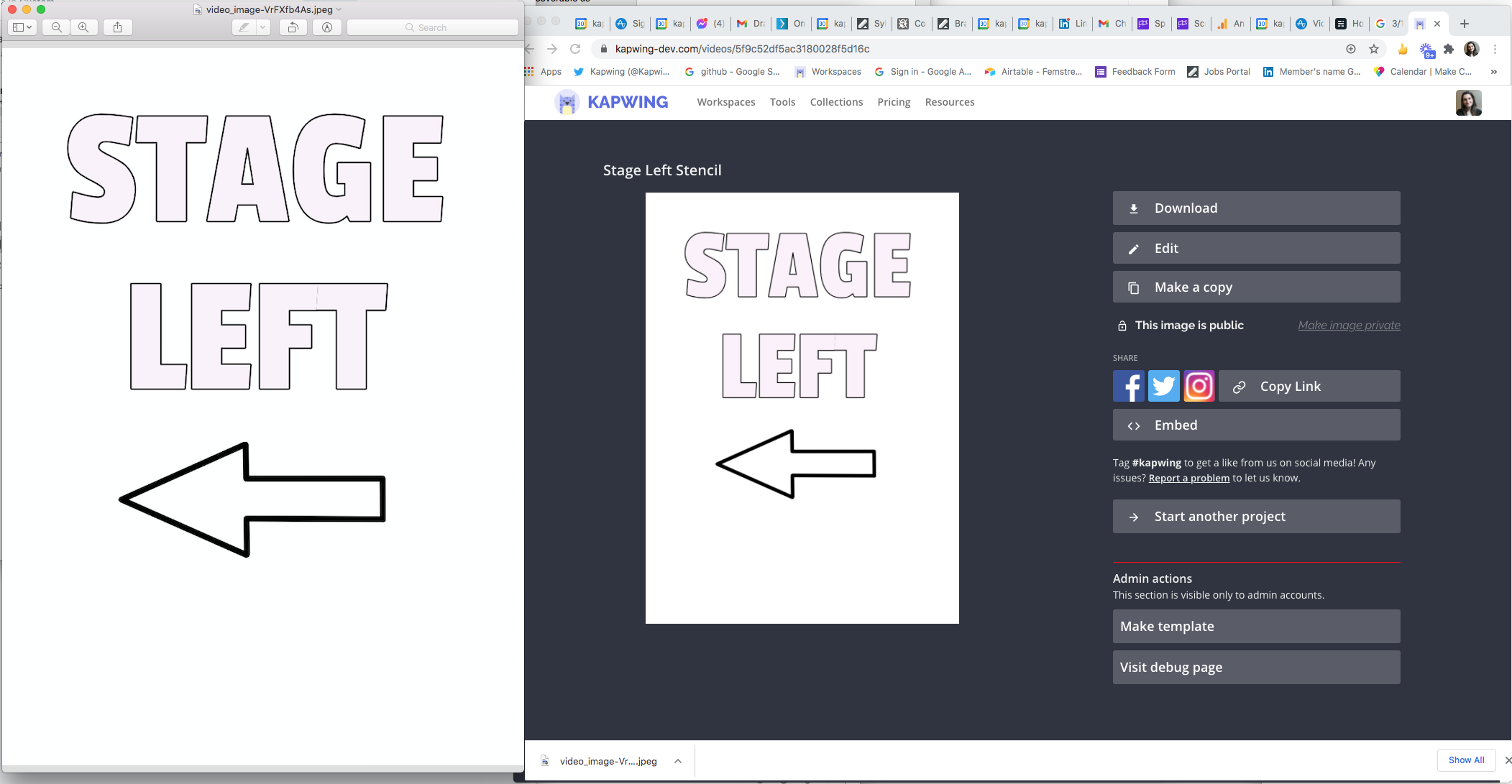Click Preview search field

pyautogui.click(x=432, y=27)
